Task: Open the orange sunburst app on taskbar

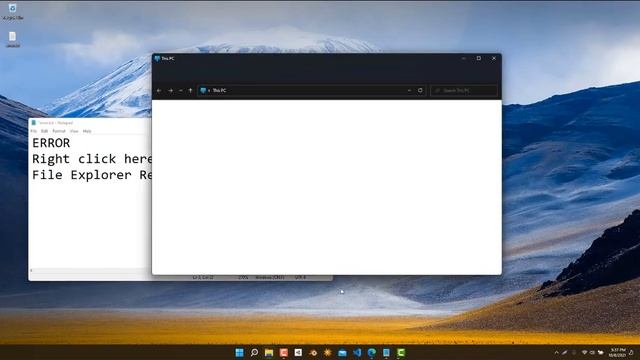Action: (x=328, y=352)
